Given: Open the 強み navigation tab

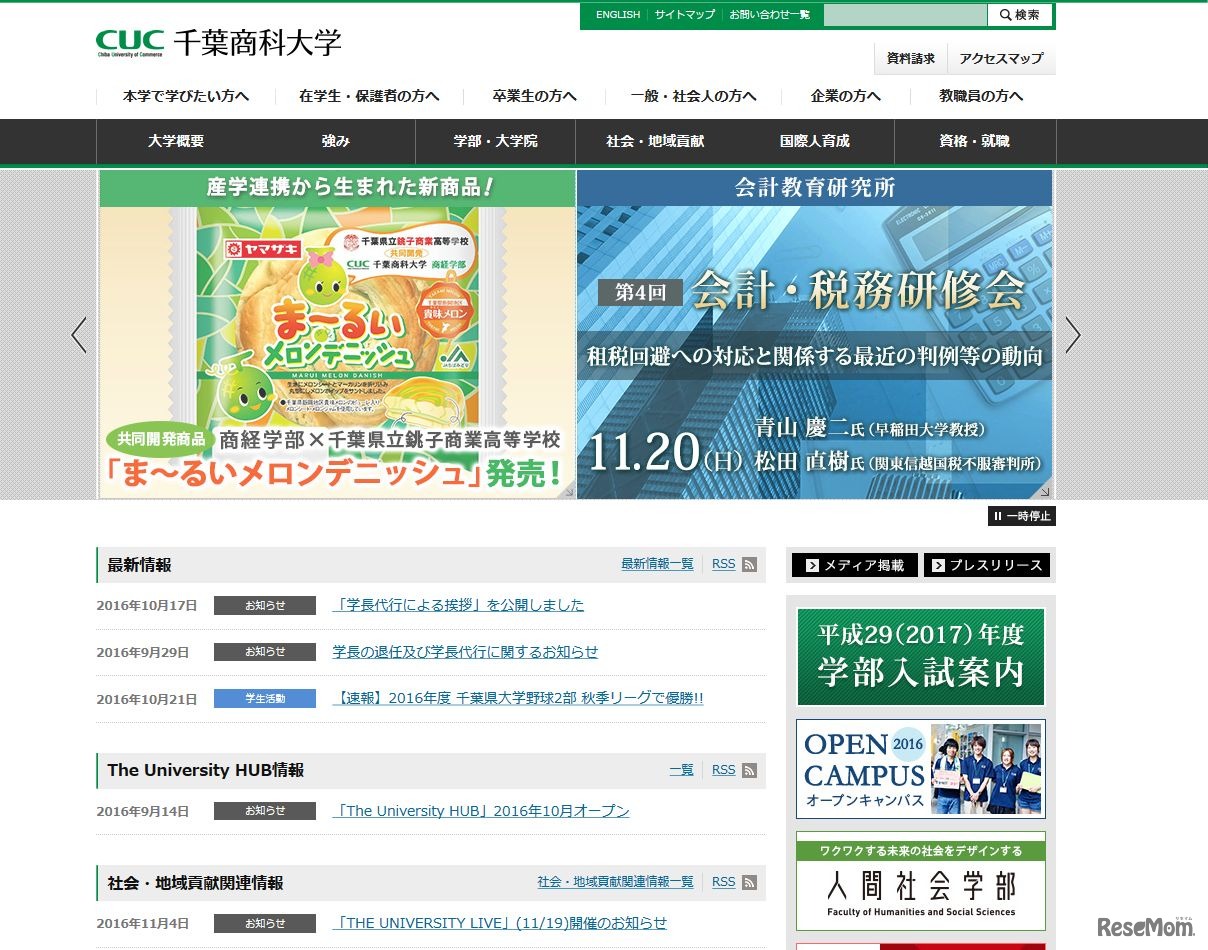Looking at the screenshot, I should coord(336,141).
